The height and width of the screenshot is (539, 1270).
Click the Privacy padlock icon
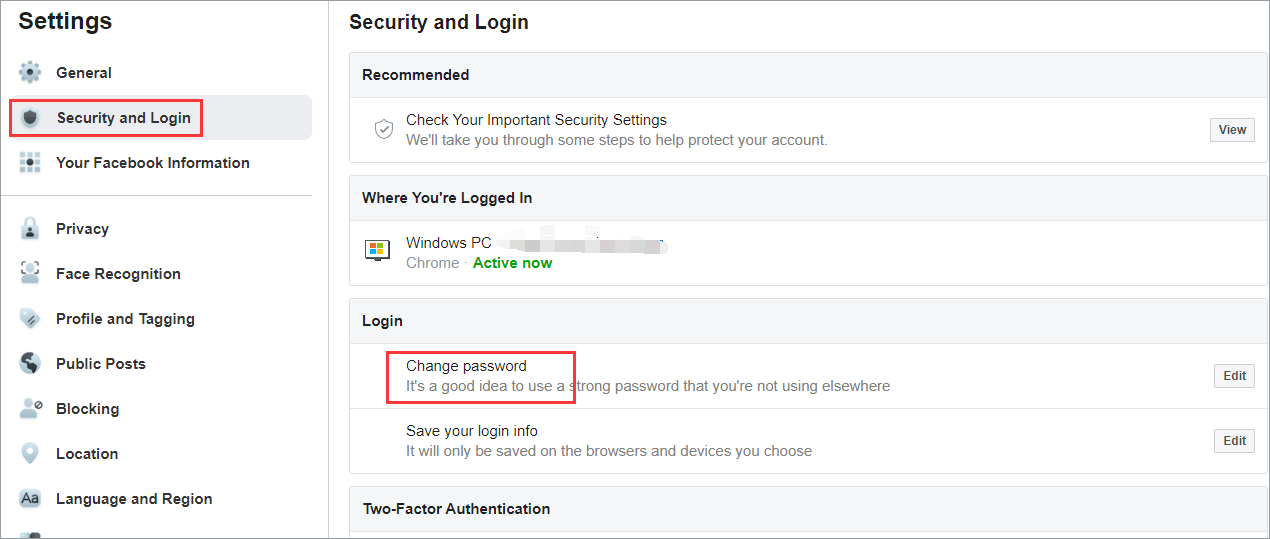tap(30, 229)
